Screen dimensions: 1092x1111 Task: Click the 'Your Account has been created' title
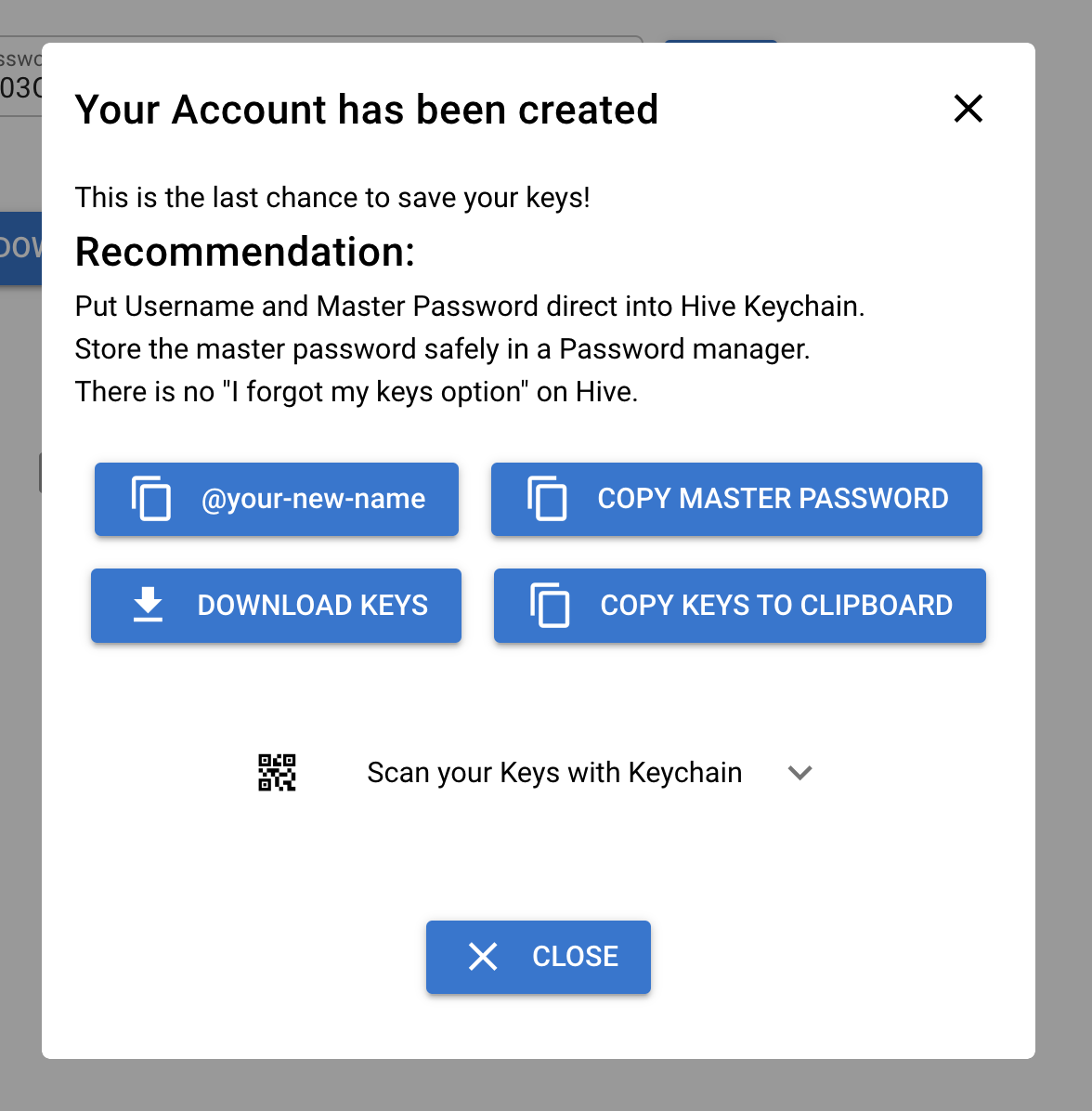coord(367,109)
